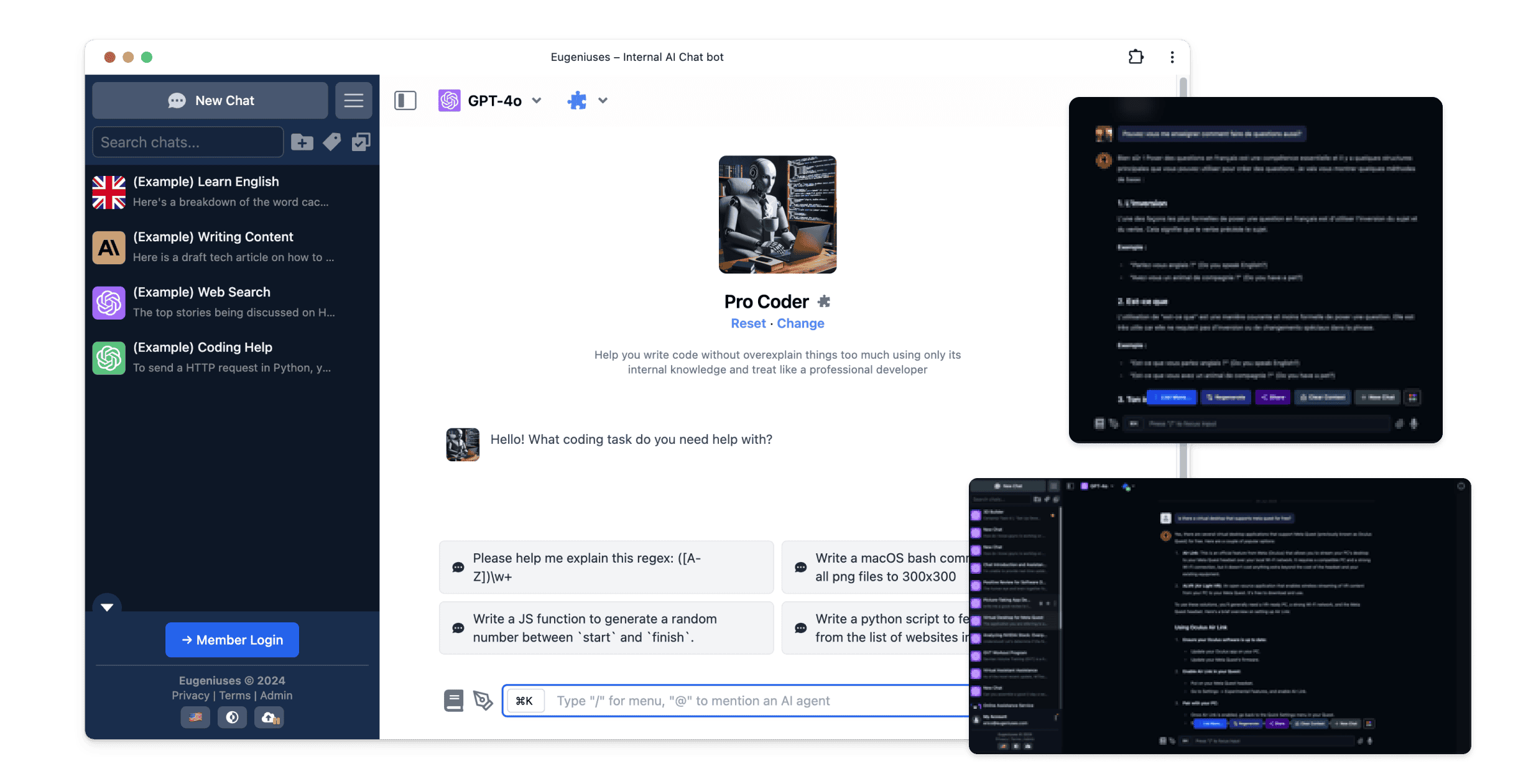The height and width of the screenshot is (784, 1513).
Task: Click the plugin expander dropdown arrow
Action: 601,100
